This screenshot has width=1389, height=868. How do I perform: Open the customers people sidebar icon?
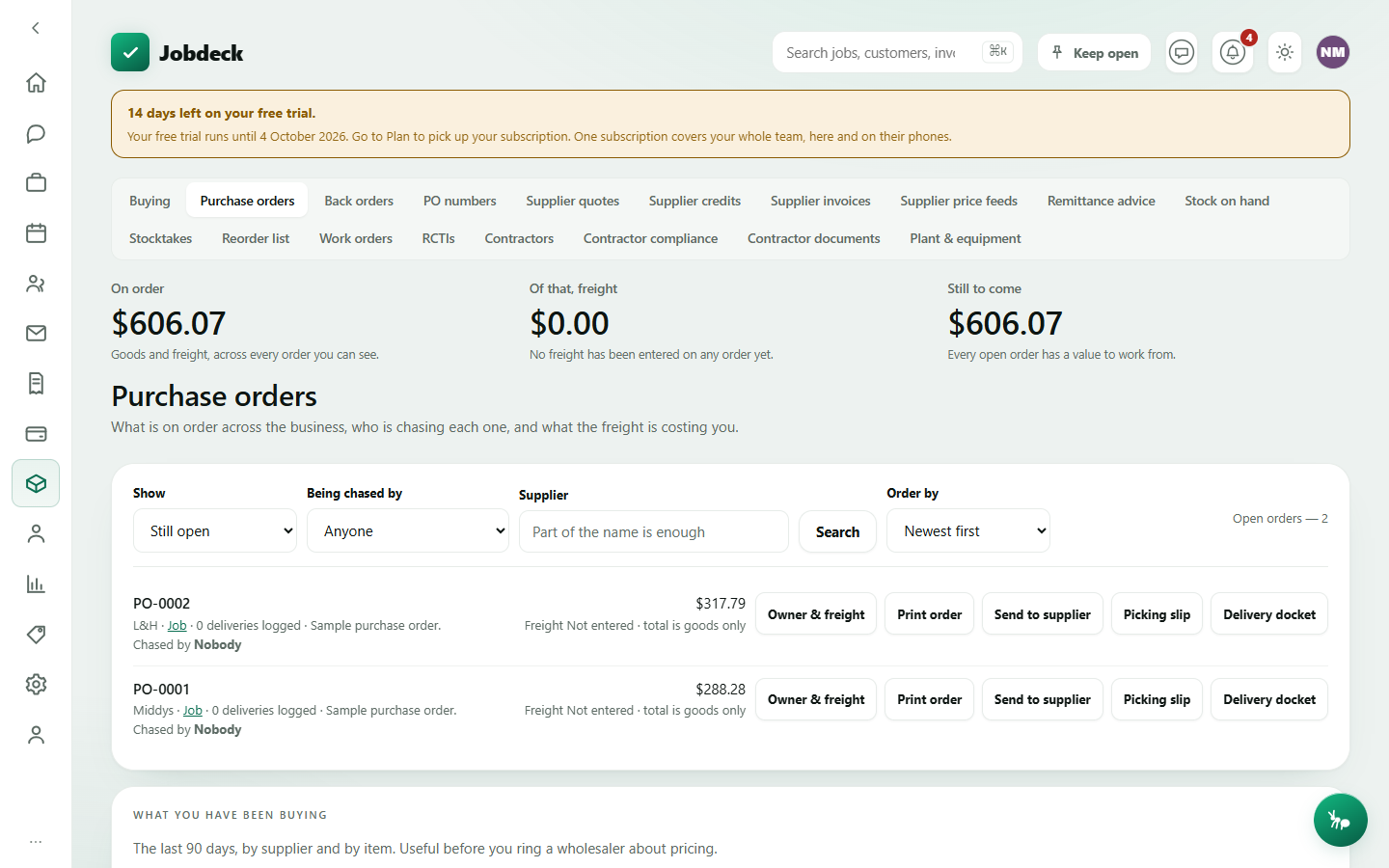pos(36,284)
